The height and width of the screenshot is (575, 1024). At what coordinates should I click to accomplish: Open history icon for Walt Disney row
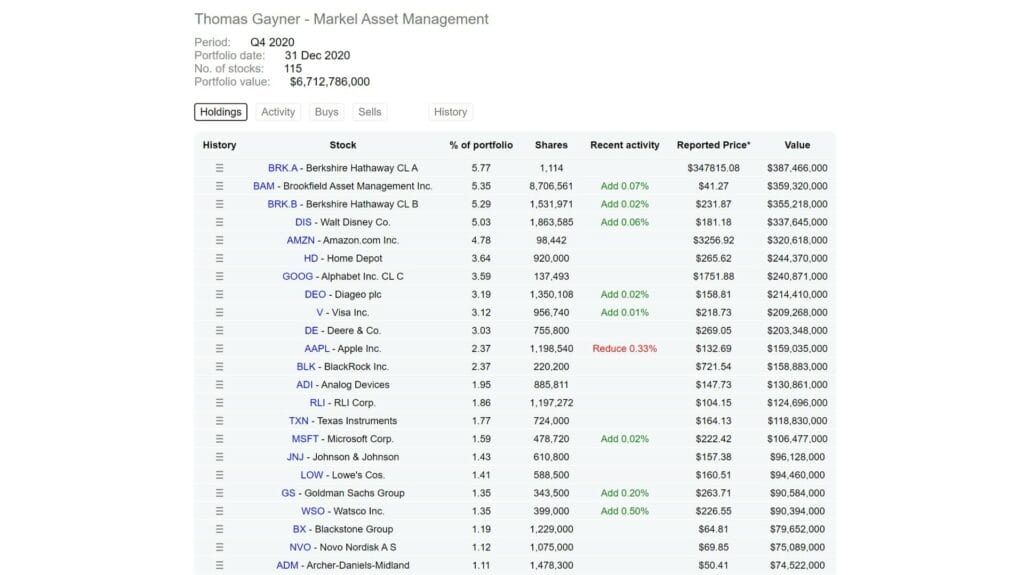click(x=219, y=222)
